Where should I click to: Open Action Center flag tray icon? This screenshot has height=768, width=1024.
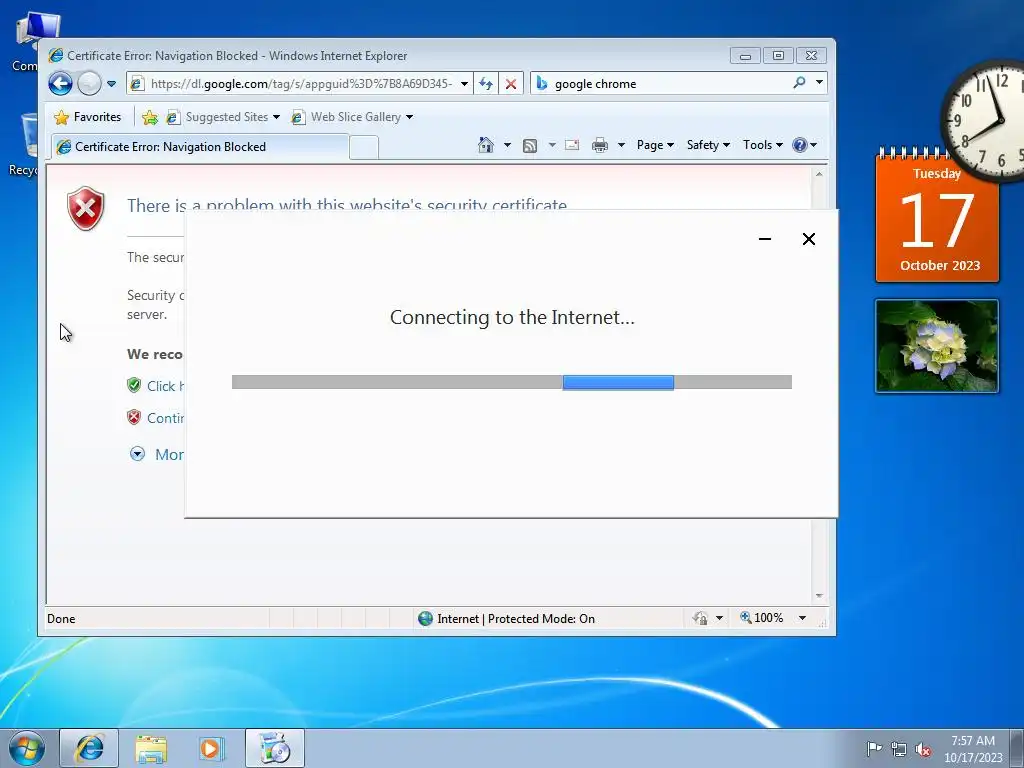874,749
